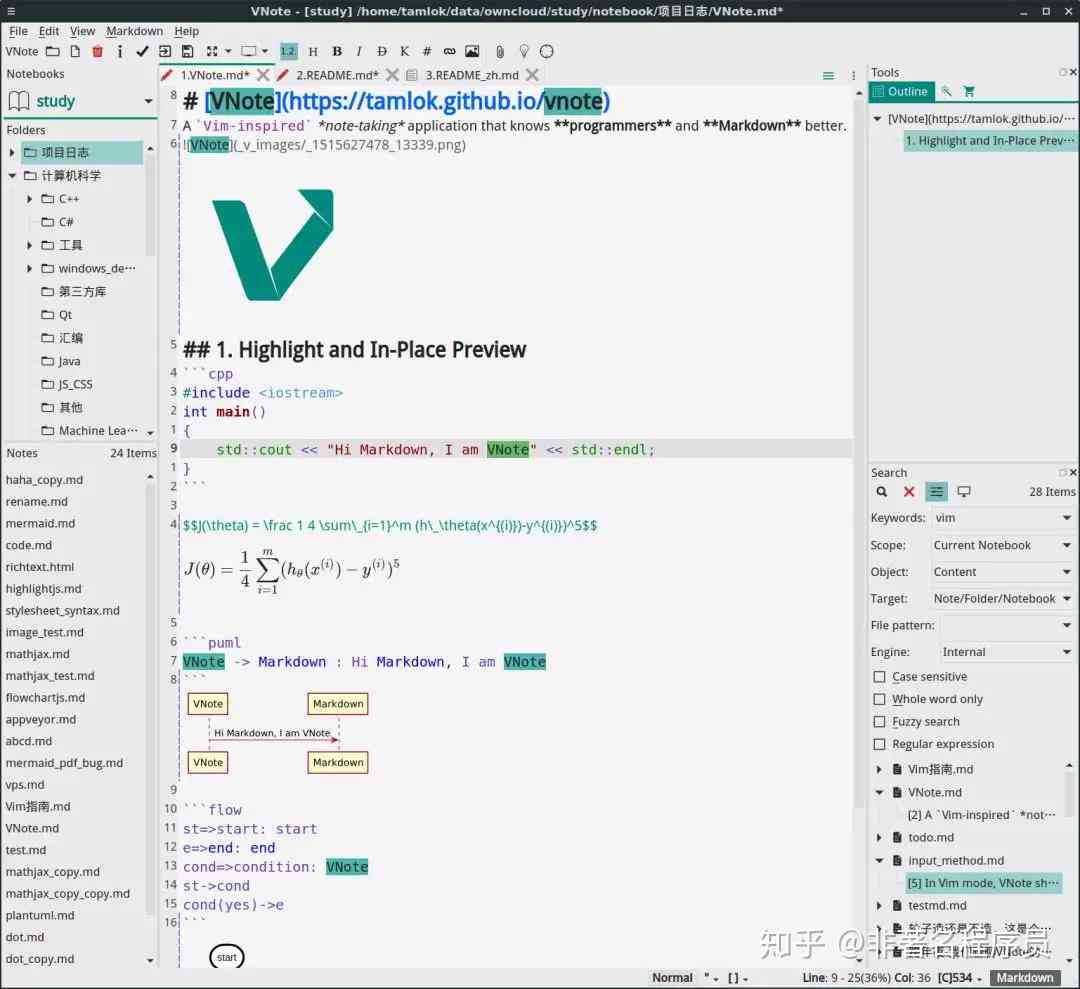1080x989 pixels.
Task: Expand the 项目日志 folder
Action: (x=12, y=152)
